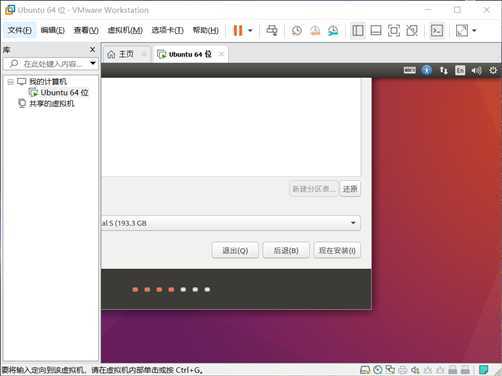The image size is (502, 376).
Task: Take a snapshot using the clock icon
Action: pos(296,31)
